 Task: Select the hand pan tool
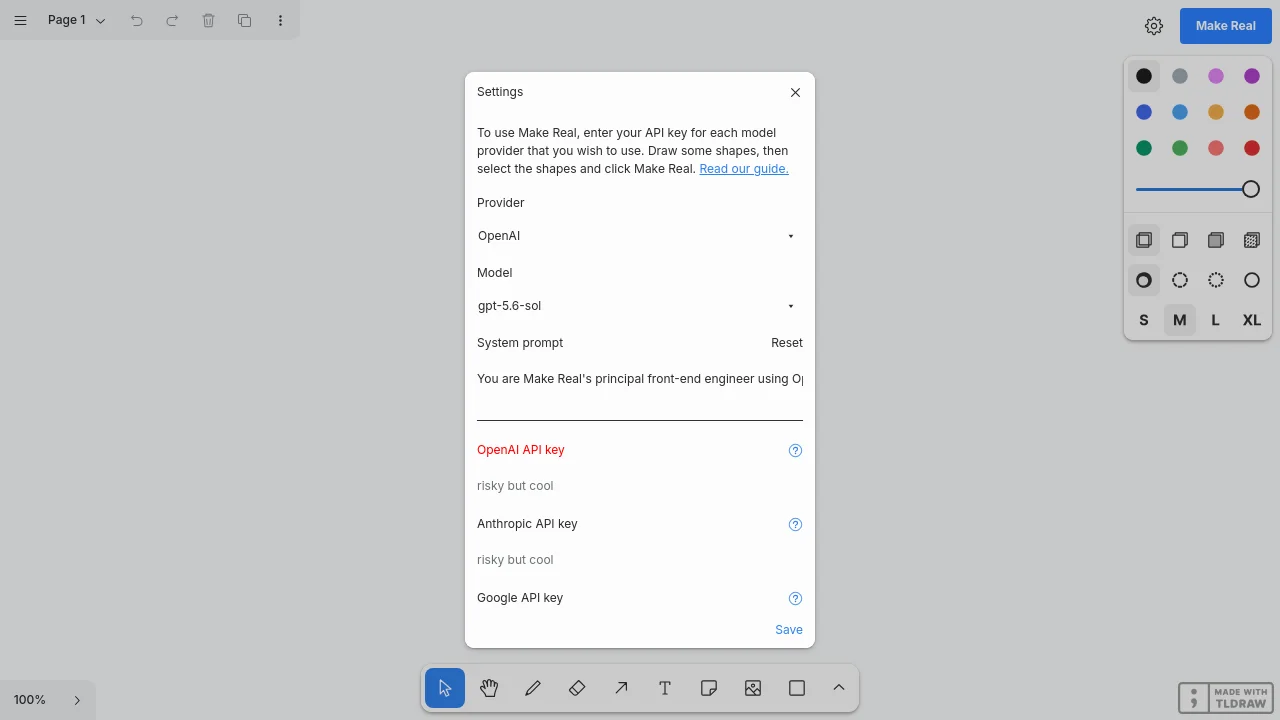(489, 688)
